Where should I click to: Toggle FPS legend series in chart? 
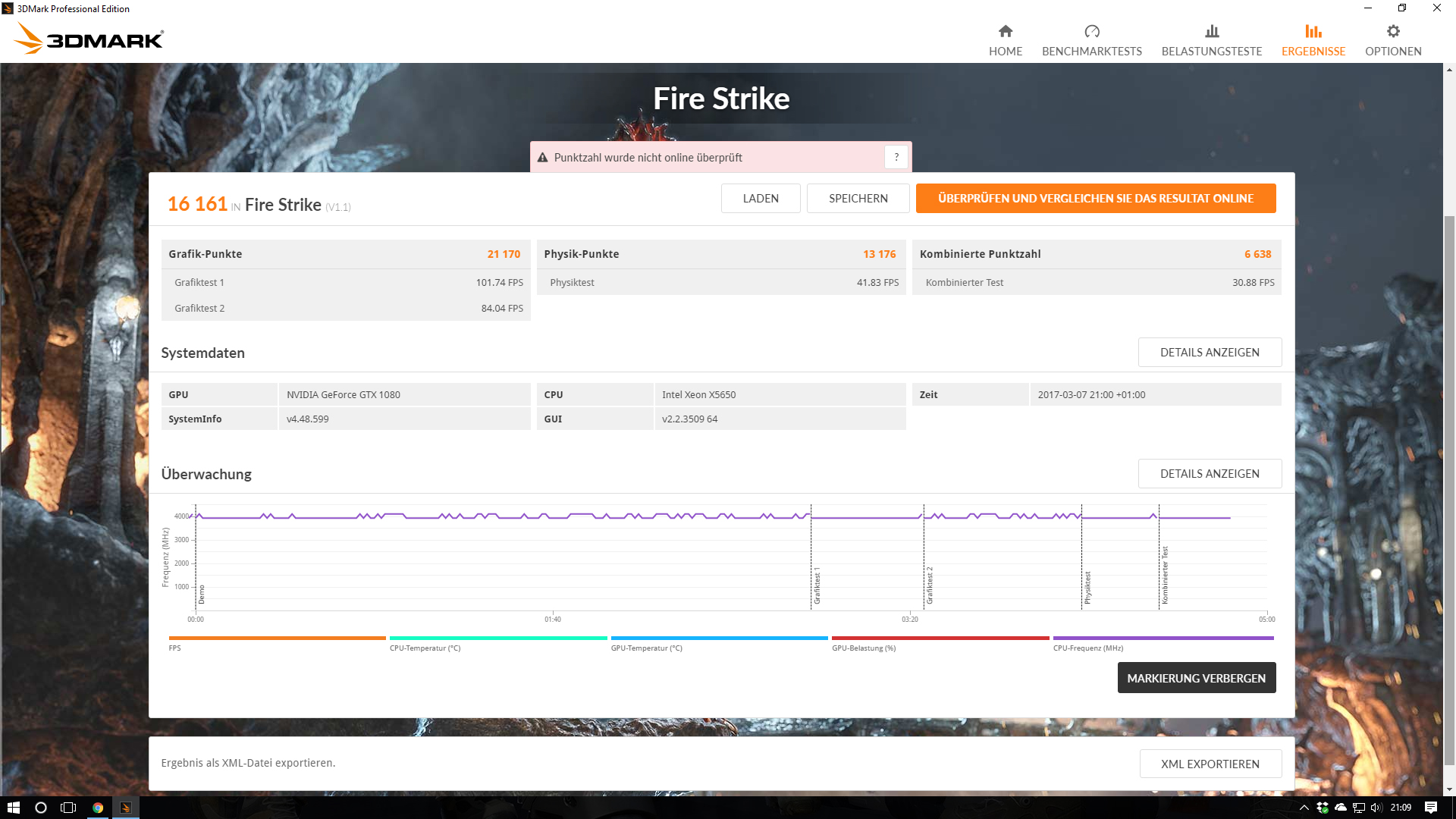pyautogui.click(x=277, y=639)
